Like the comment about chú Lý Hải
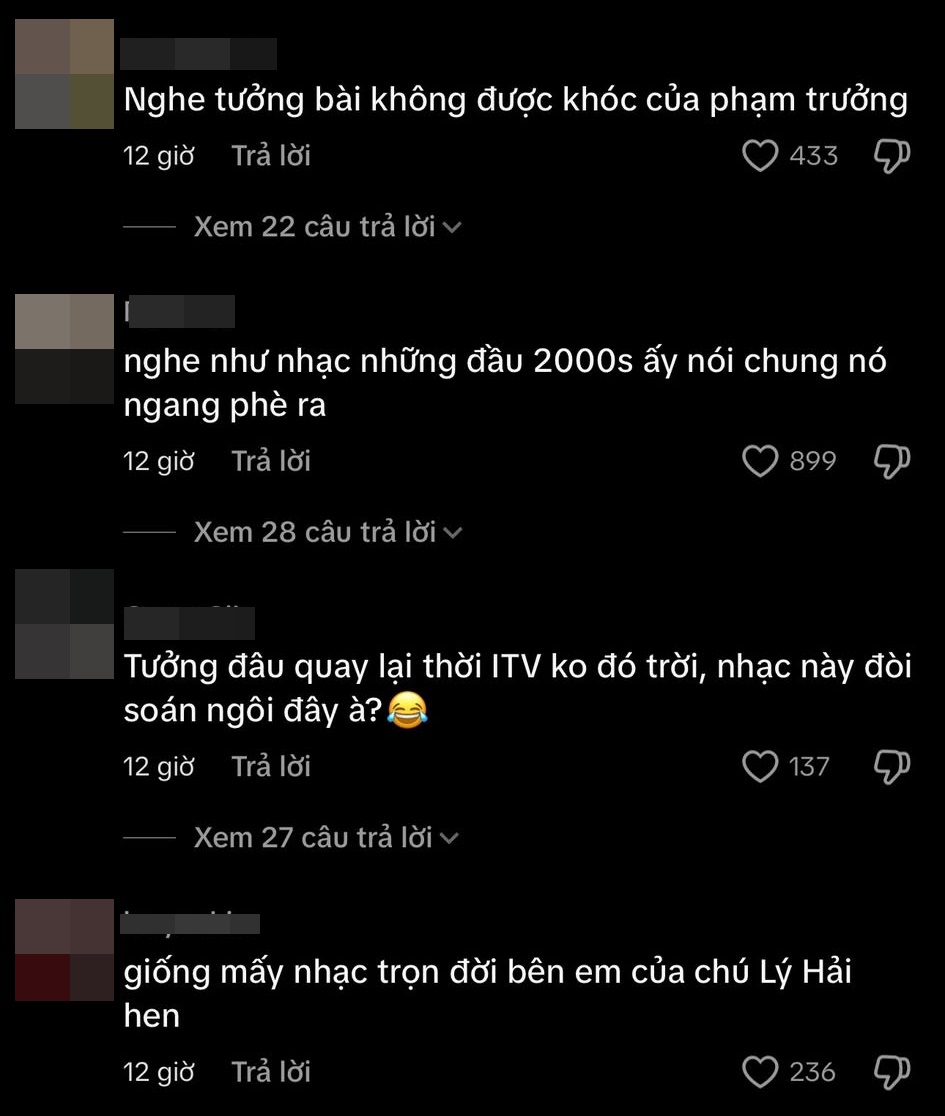 pos(760,1072)
